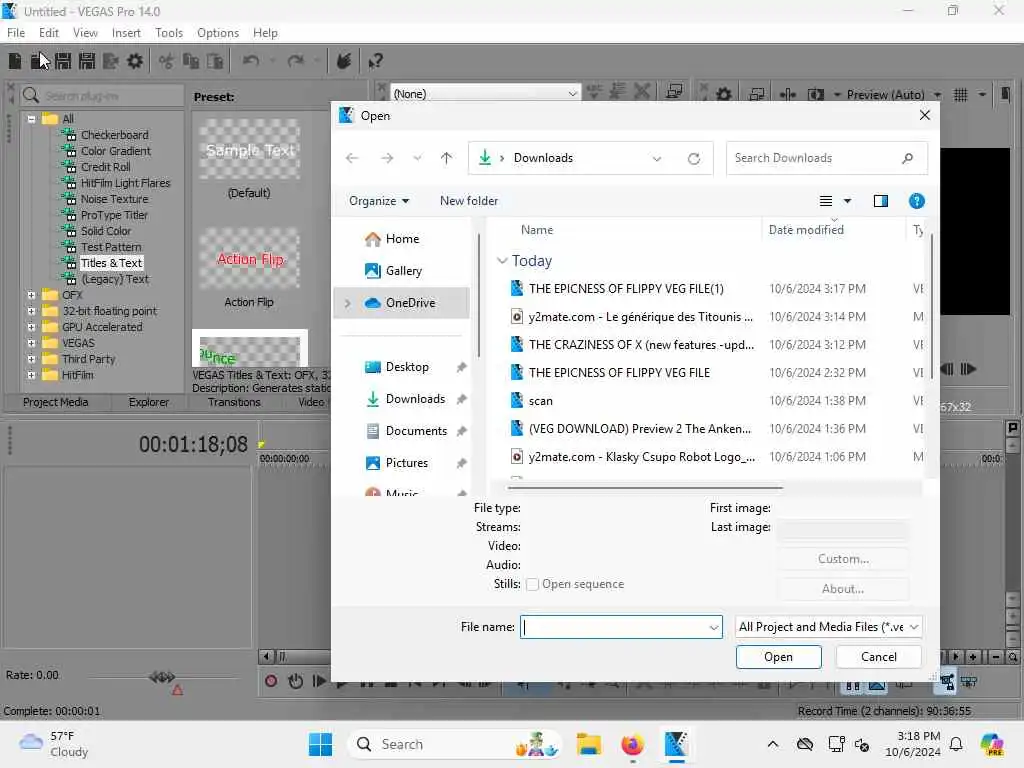Click the File name input field

614,628
